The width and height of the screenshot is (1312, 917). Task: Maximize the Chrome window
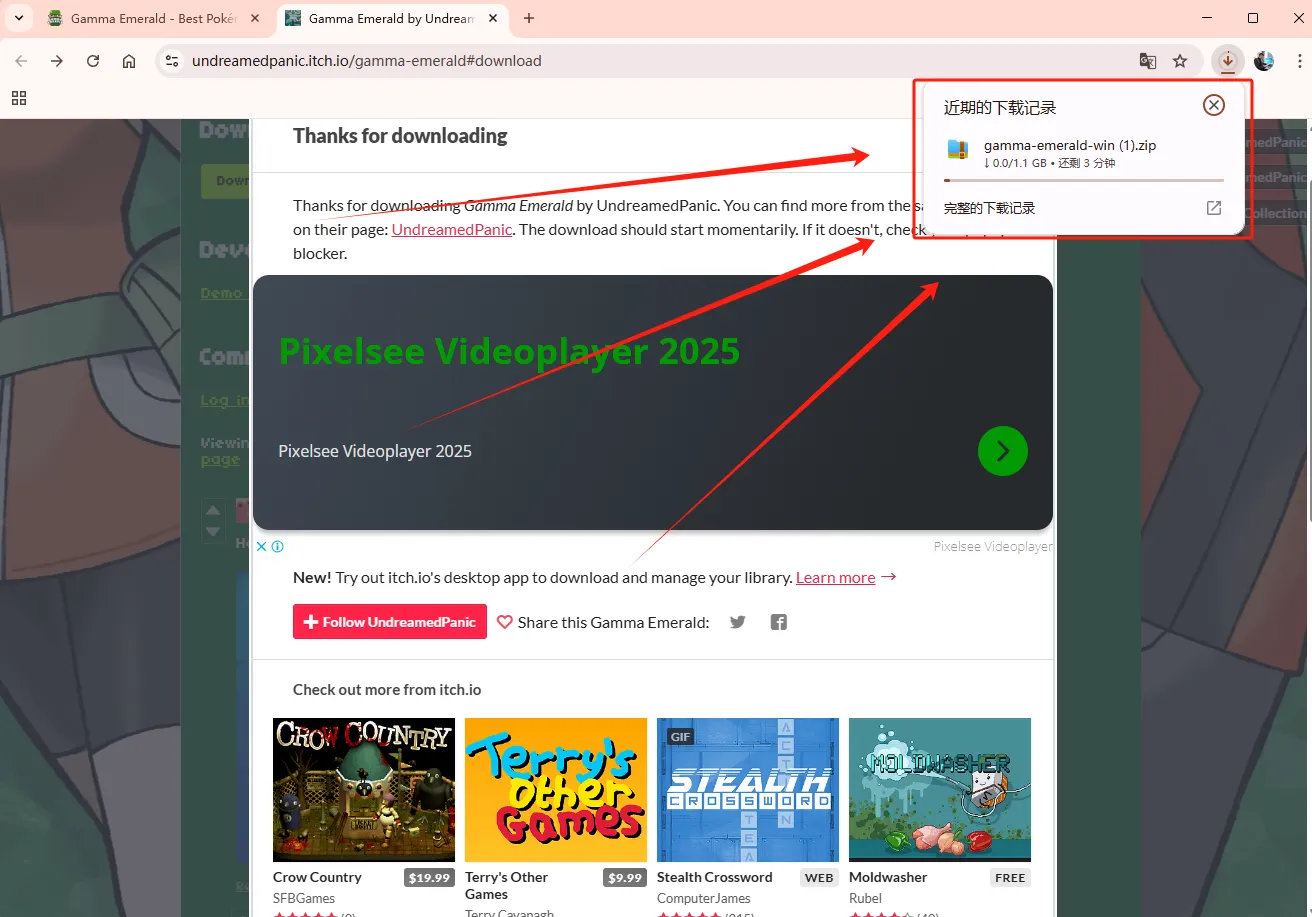[1253, 18]
